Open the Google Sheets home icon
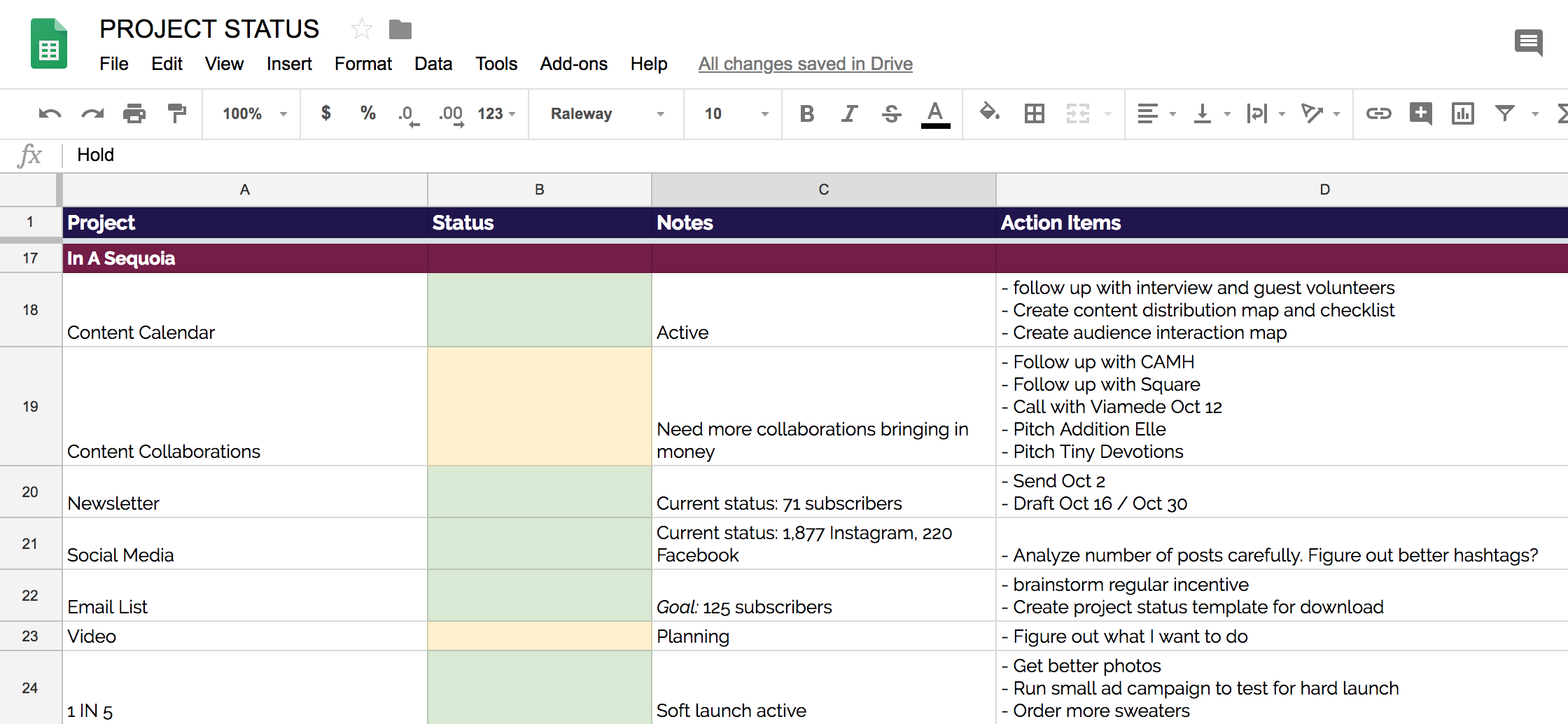 coord(49,43)
